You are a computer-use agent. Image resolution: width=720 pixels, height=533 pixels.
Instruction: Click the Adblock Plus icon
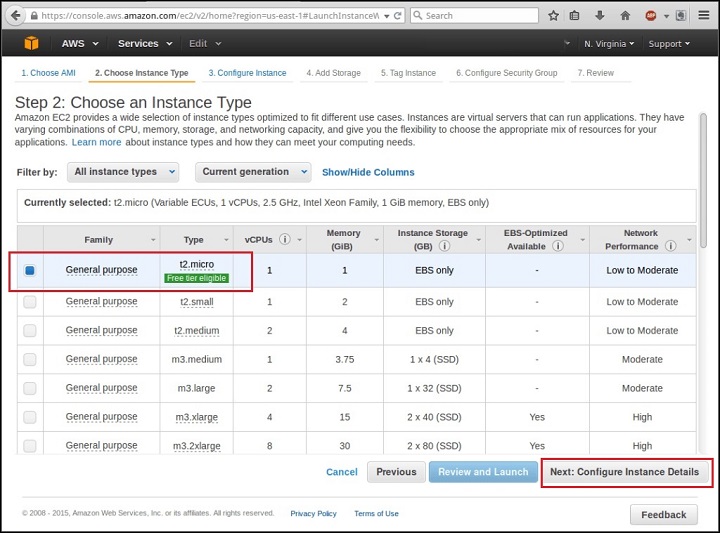tap(651, 16)
